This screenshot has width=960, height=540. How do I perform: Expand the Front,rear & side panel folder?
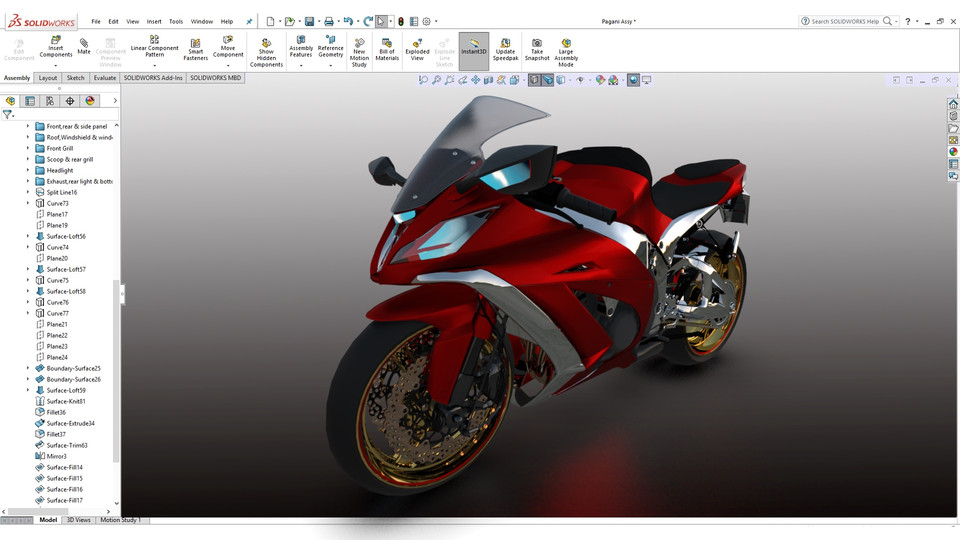coord(28,126)
